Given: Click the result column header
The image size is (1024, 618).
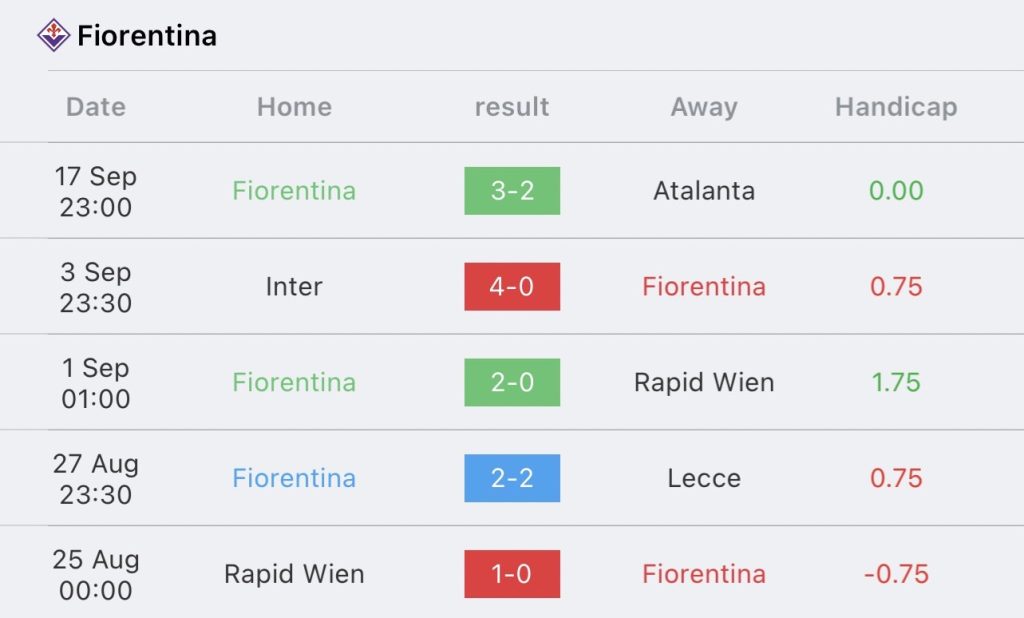Looking at the screenshot, I should pyautogui.click(x=512, y=107).
